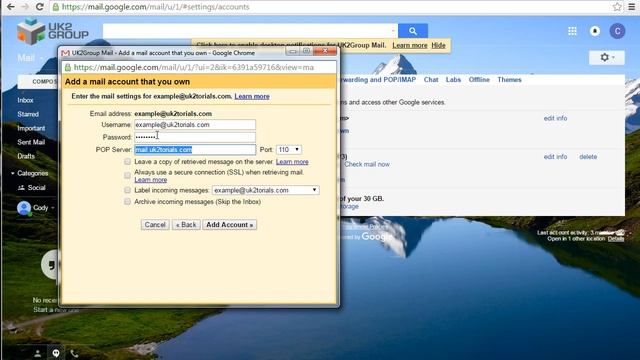This screenshot has height=360, width=640.
Task: Click the Cancel button in dialog
Action: click(x=155, y=224)
